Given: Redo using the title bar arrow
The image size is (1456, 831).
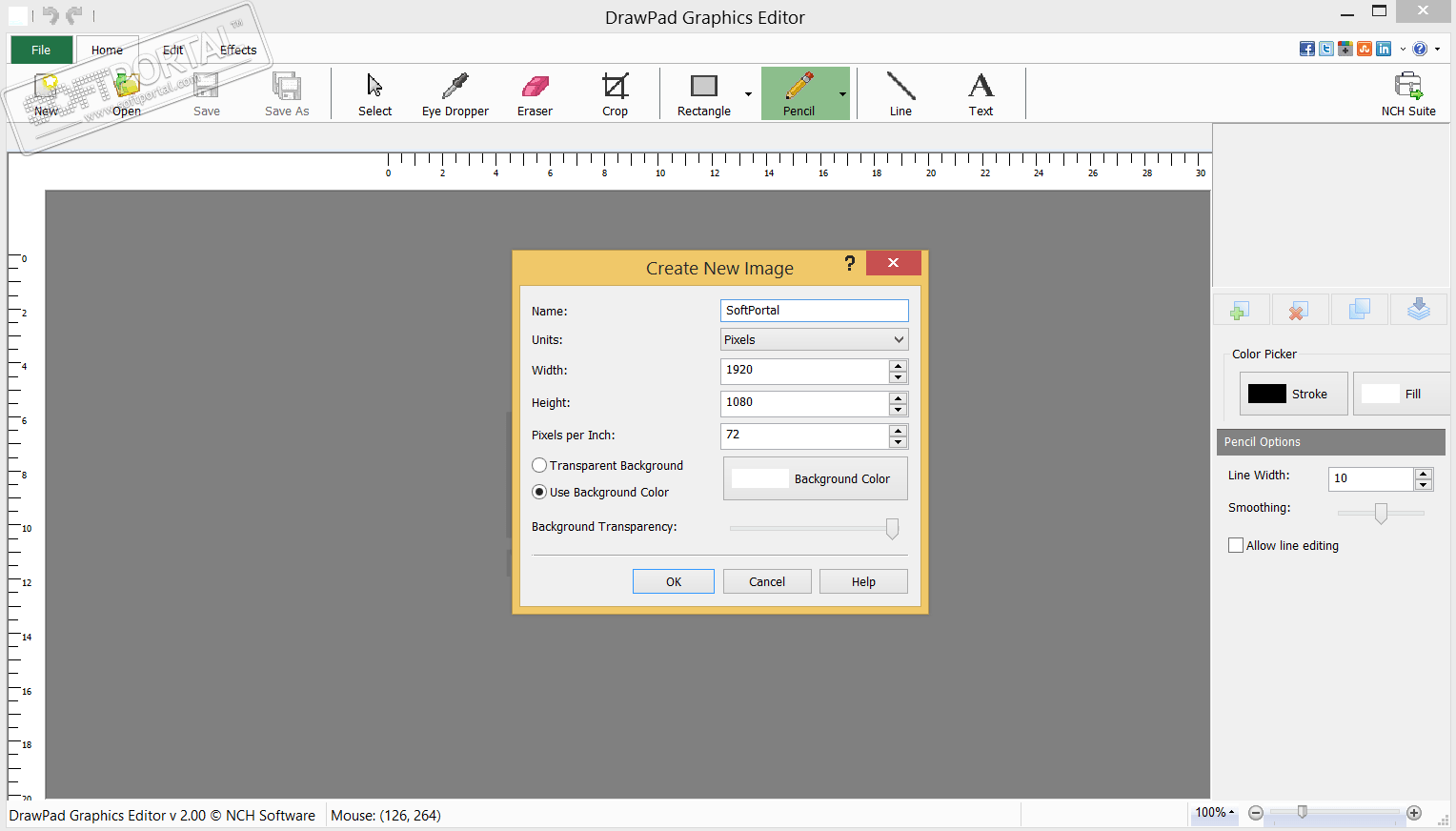Looking at the screenshot, I should [x=74, y=14].
